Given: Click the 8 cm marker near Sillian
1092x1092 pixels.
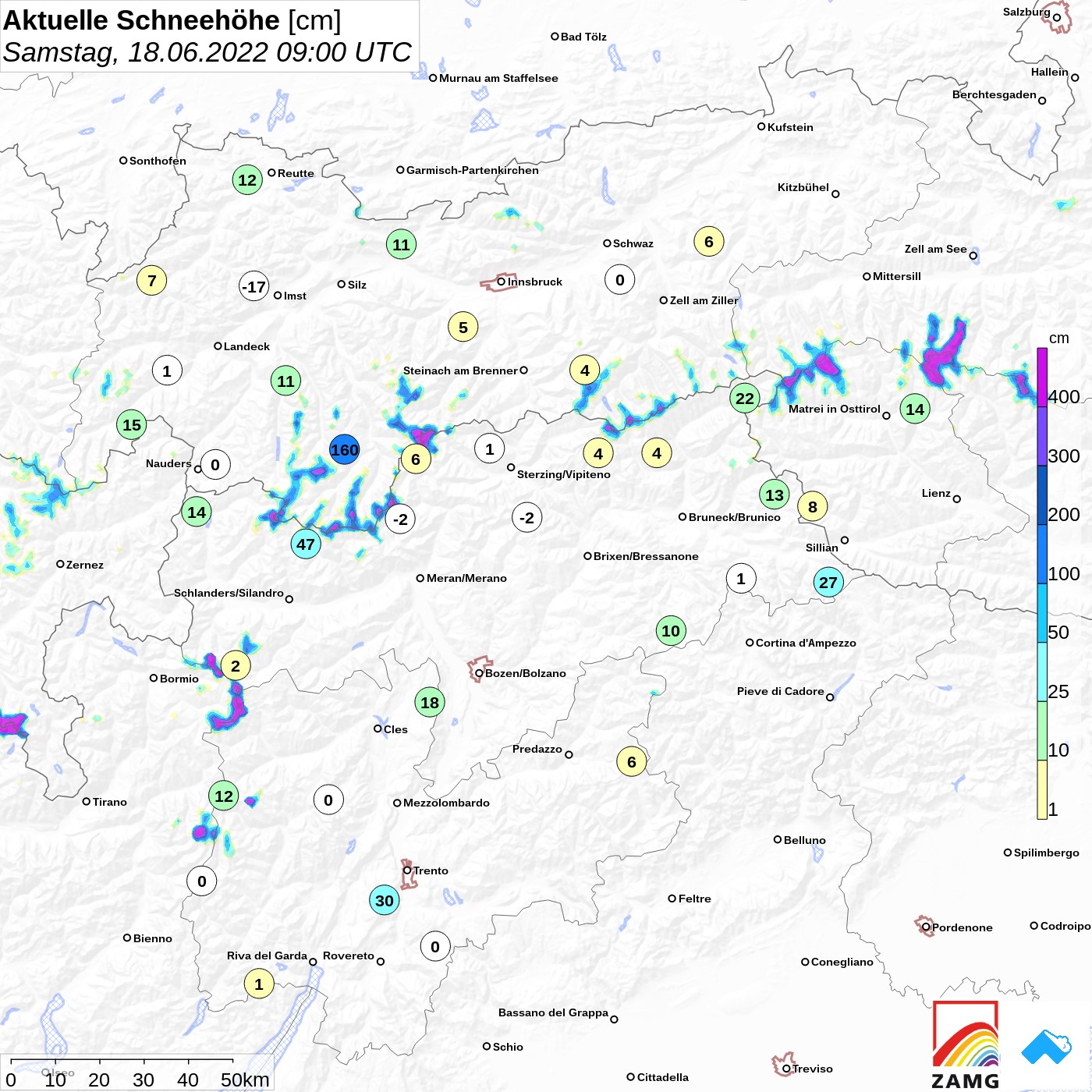Looking at the screenshot, I should (x=813, y=507).
